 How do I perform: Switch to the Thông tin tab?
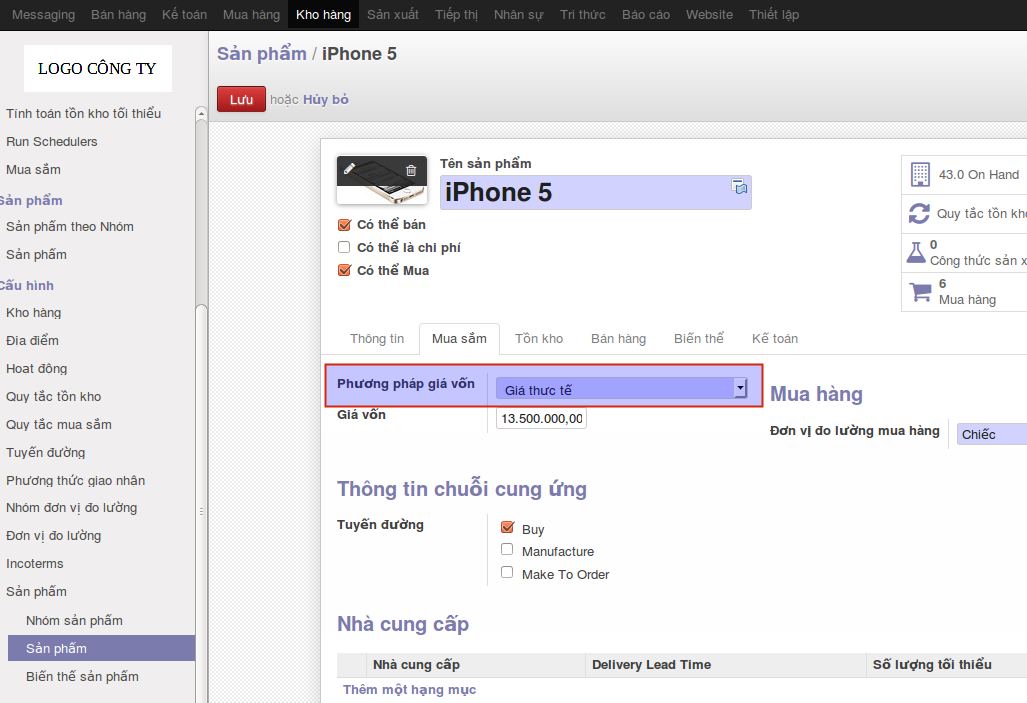[377, 339]
